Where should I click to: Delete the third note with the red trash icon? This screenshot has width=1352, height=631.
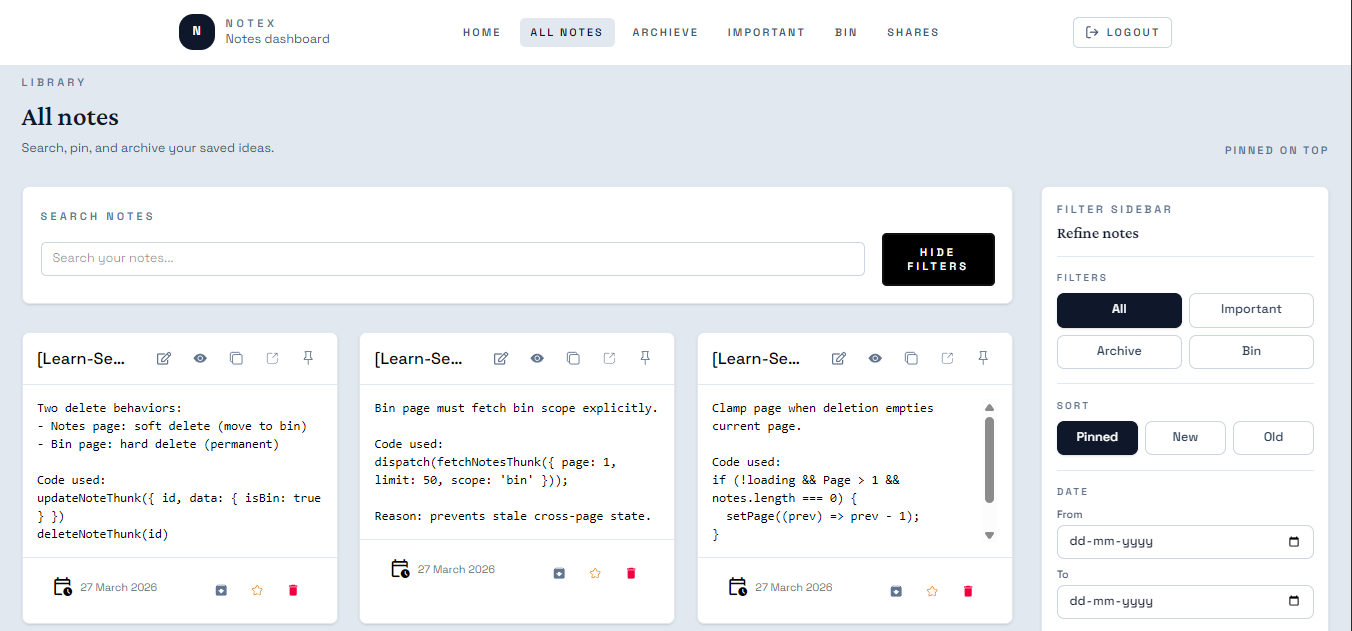[x=968, y=591]
